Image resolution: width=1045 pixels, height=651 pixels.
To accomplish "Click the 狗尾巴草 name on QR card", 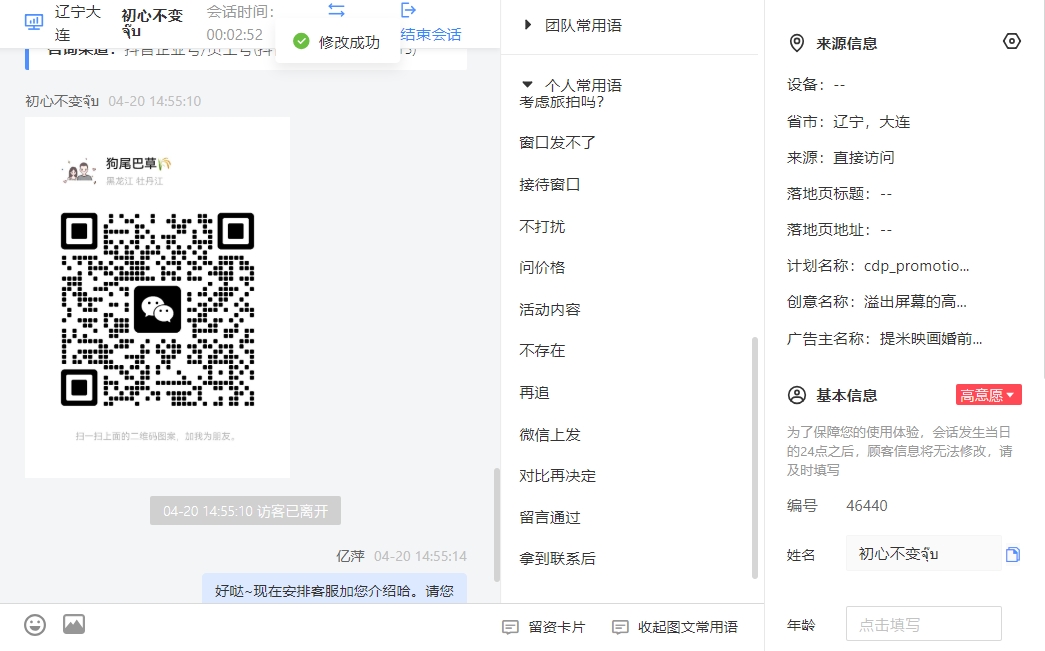I will coord(137,163).
